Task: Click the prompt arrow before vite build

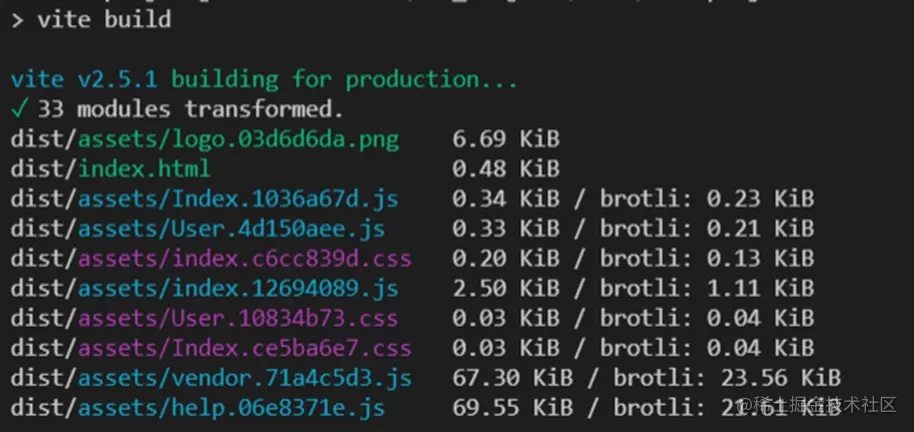Action: click(x=18, y=19)
